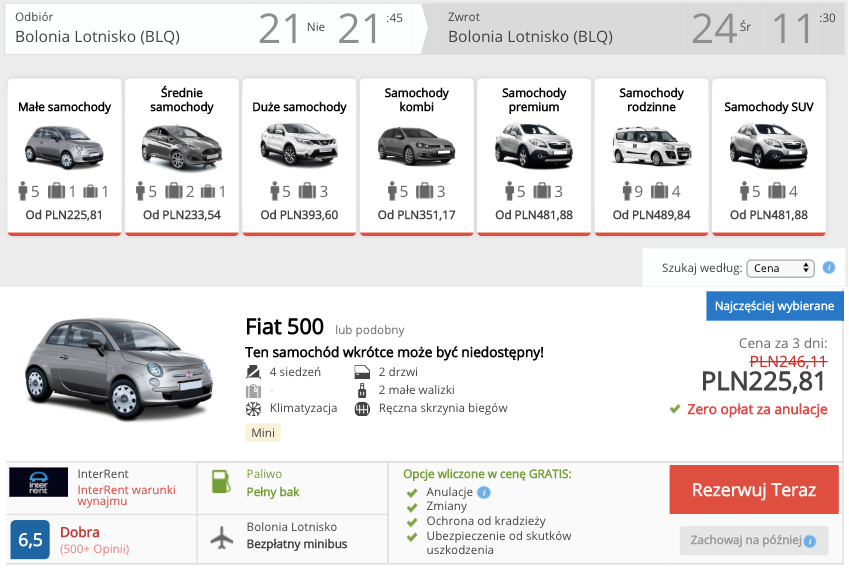Click the snowflake Klimatyzacja icon

pos(253,409)
